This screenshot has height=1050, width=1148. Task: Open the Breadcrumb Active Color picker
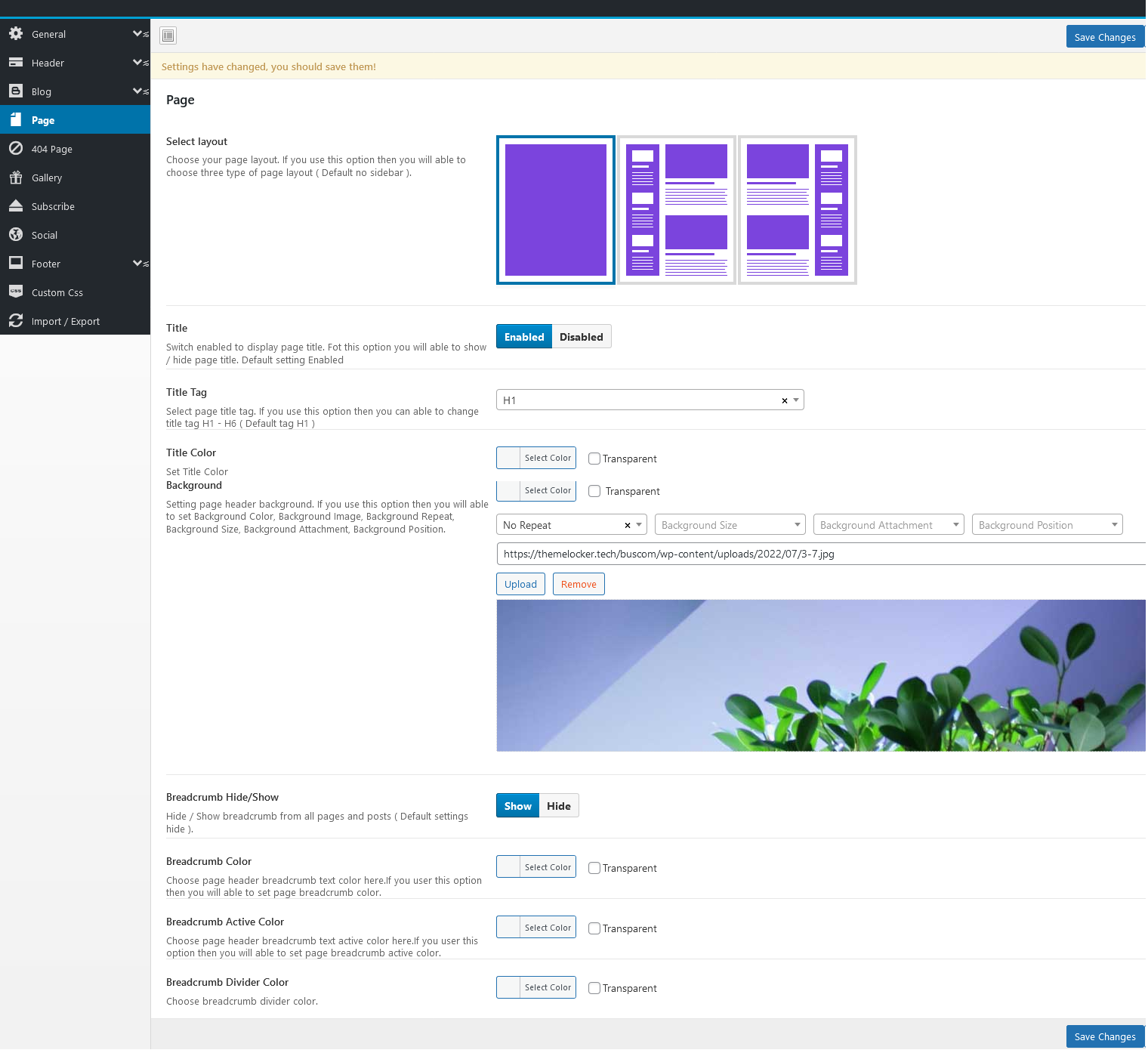(x=536, y=928)
